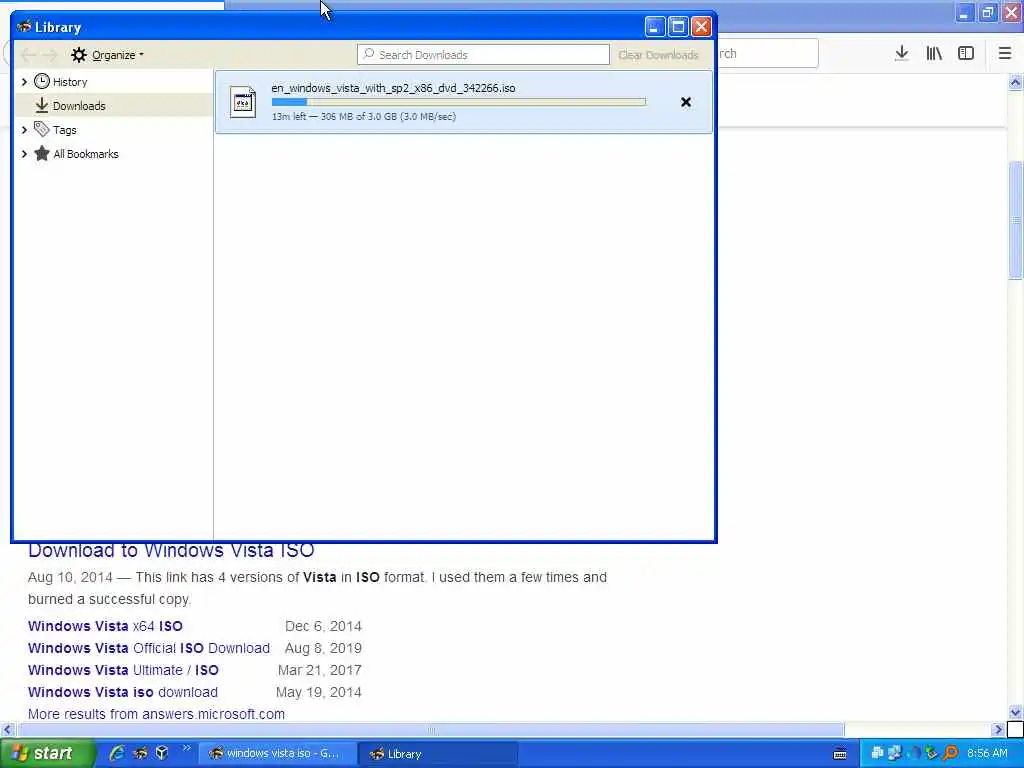Expand the History tree node
The image size is (1024, 768).
click(24, 82)
